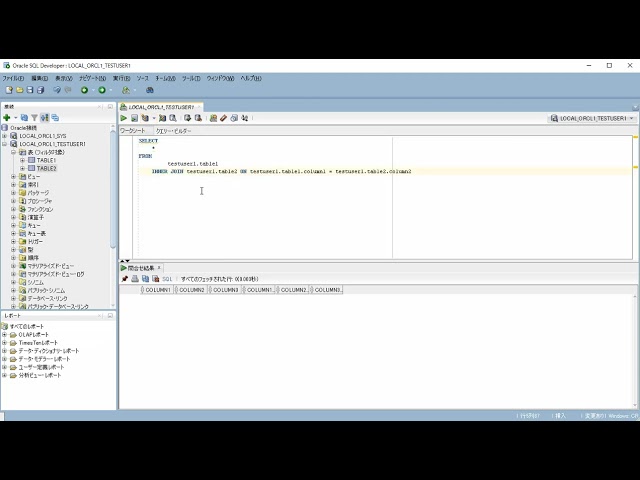
Task: Open the SQL Worksheet icon in main toolbar
Action: tap(126, 90)
